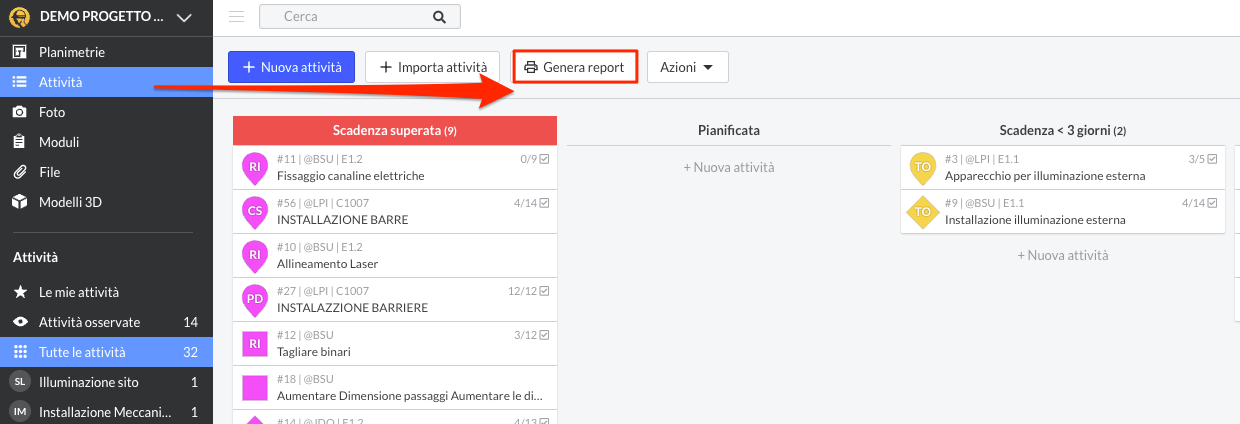Open task Fissaggio canaline elettriche
Viewport: 1240px width, 424px height.
coord(395,168)
